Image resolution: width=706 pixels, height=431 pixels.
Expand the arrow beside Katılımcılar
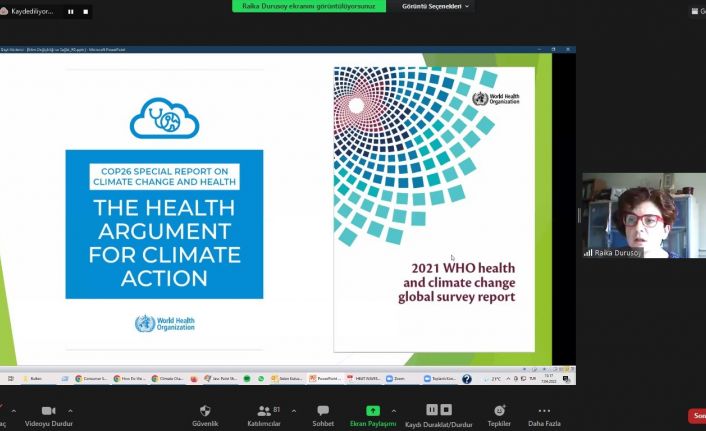point(289,410)
